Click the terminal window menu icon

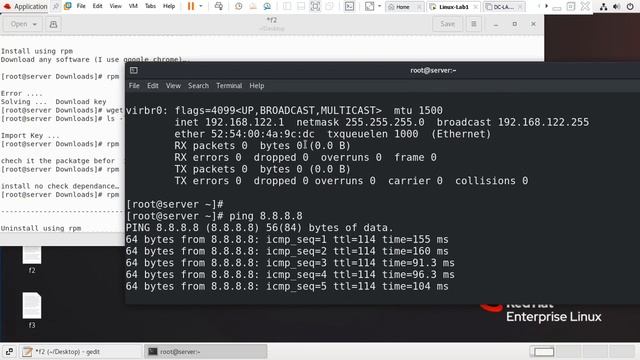[133, 70]
